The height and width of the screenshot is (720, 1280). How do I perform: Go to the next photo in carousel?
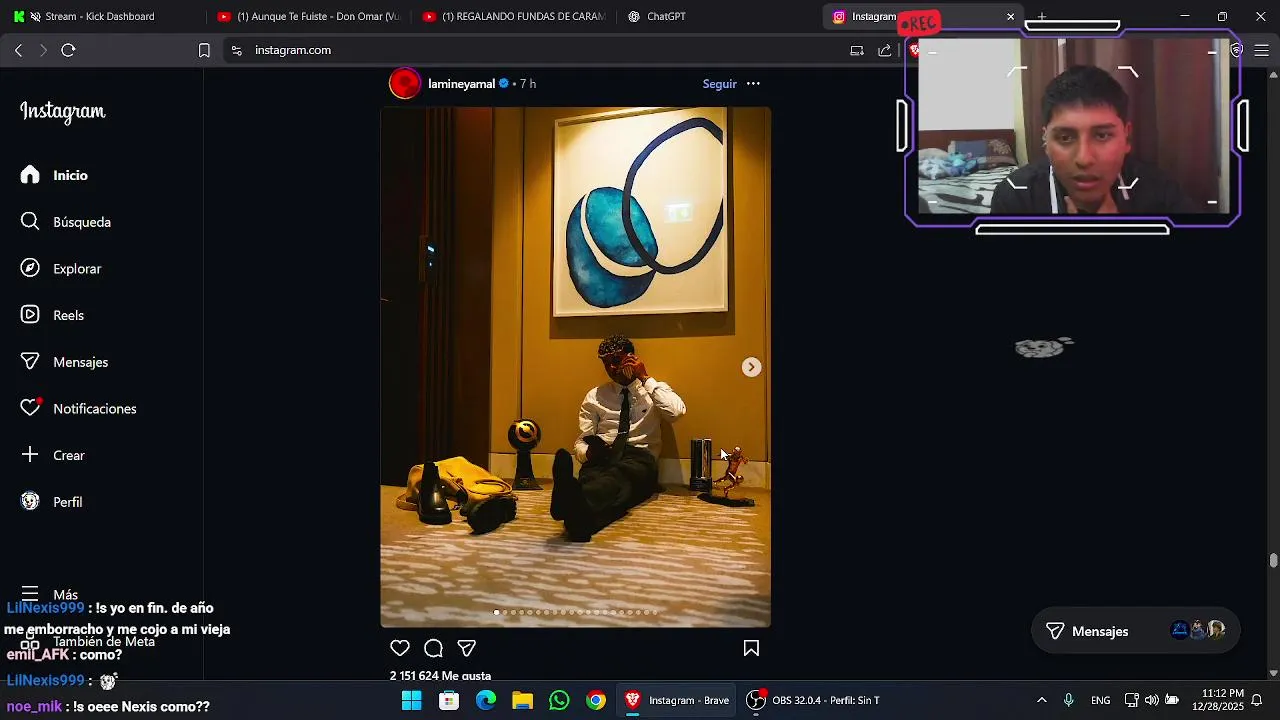[x=751, y=367]
